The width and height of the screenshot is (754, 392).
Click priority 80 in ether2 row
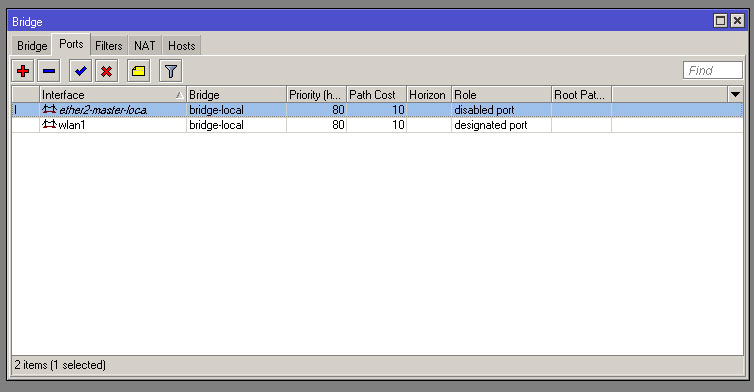pyautogui.click(x=338, y=110)
